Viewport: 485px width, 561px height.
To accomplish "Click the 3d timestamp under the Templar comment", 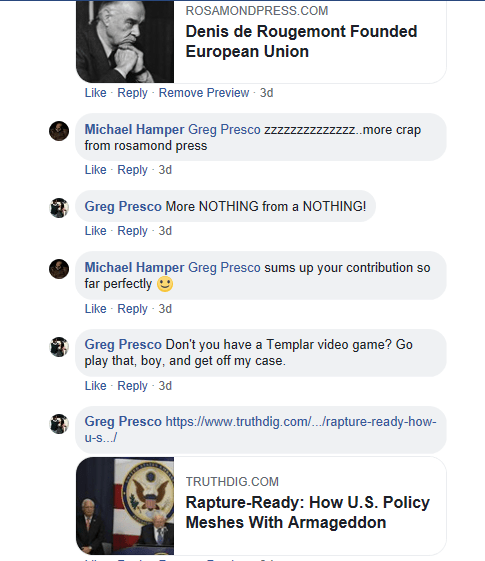I will 165,386.
